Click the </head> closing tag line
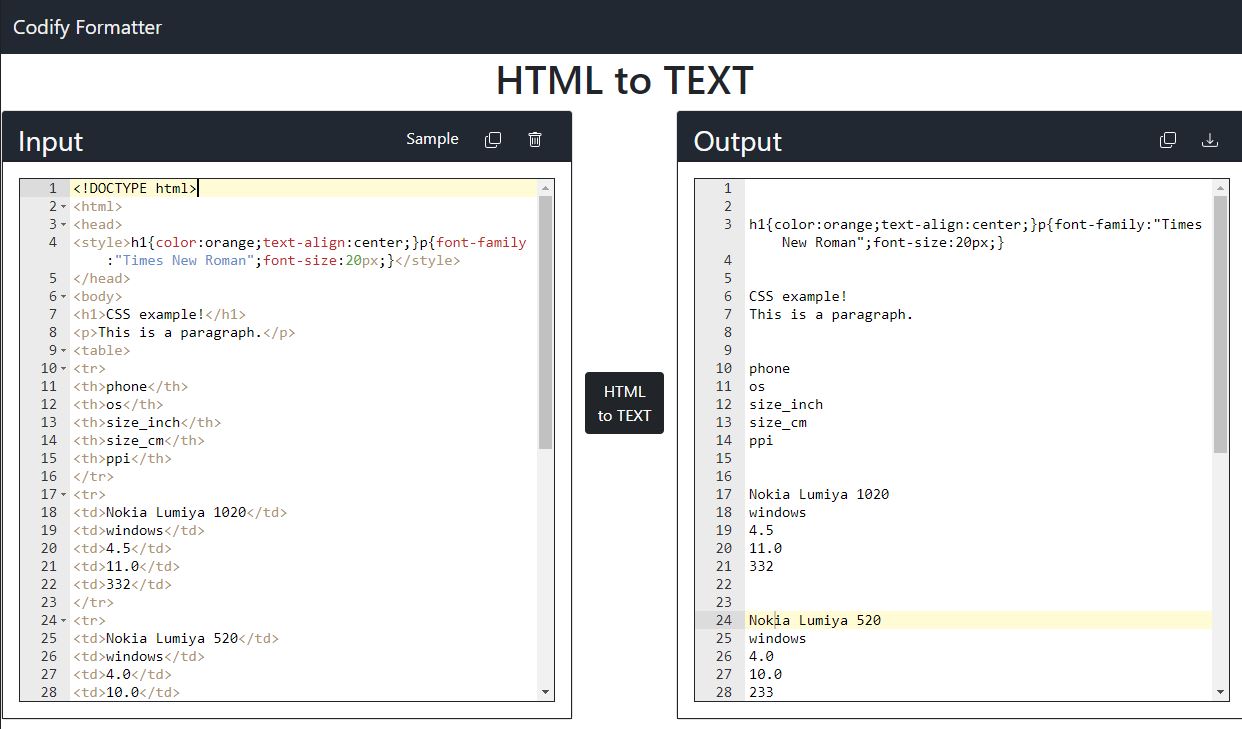1242x729 pixels. [x=101, y=278]
